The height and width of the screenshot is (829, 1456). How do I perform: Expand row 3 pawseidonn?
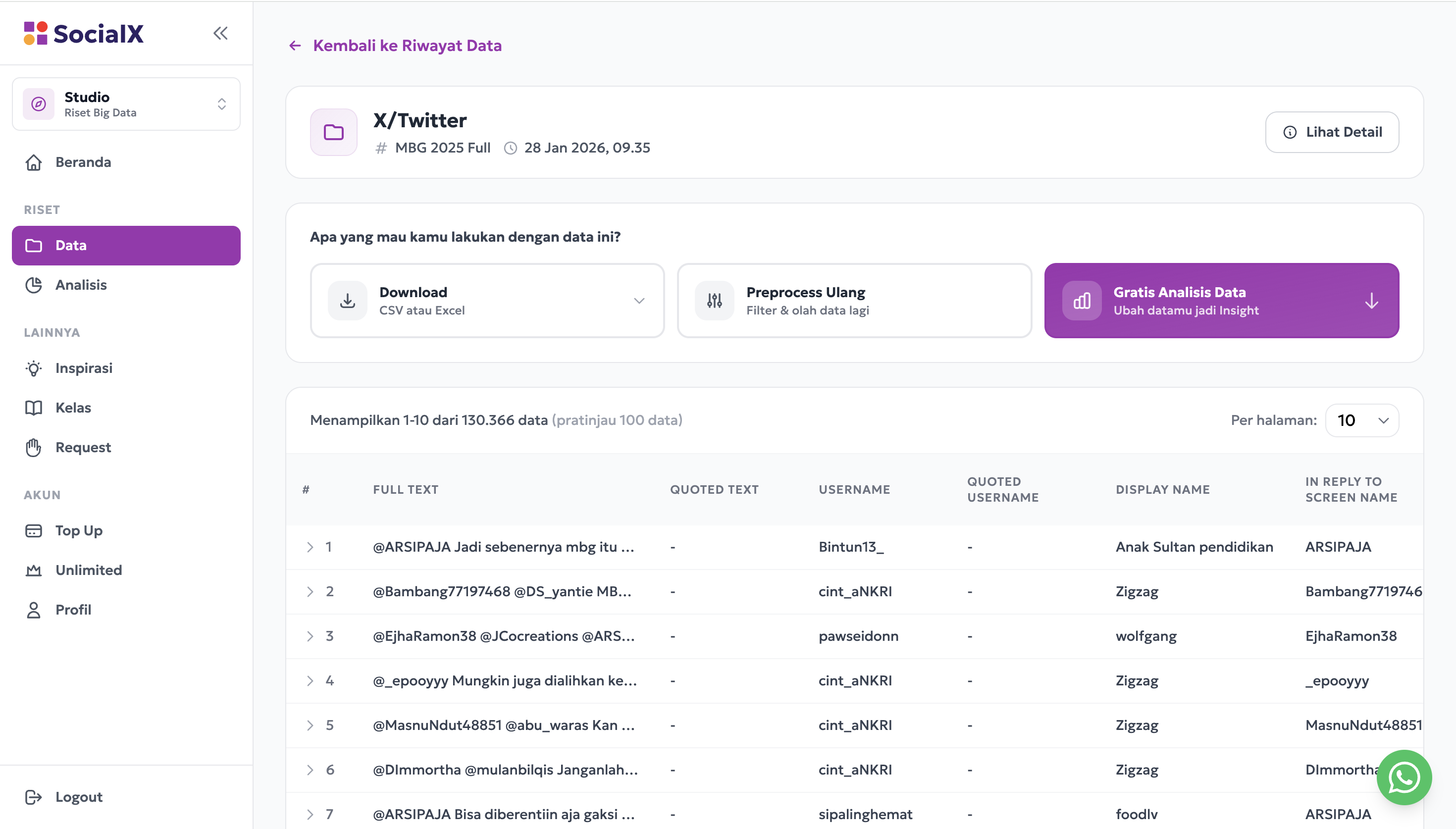tap(310, 636)
